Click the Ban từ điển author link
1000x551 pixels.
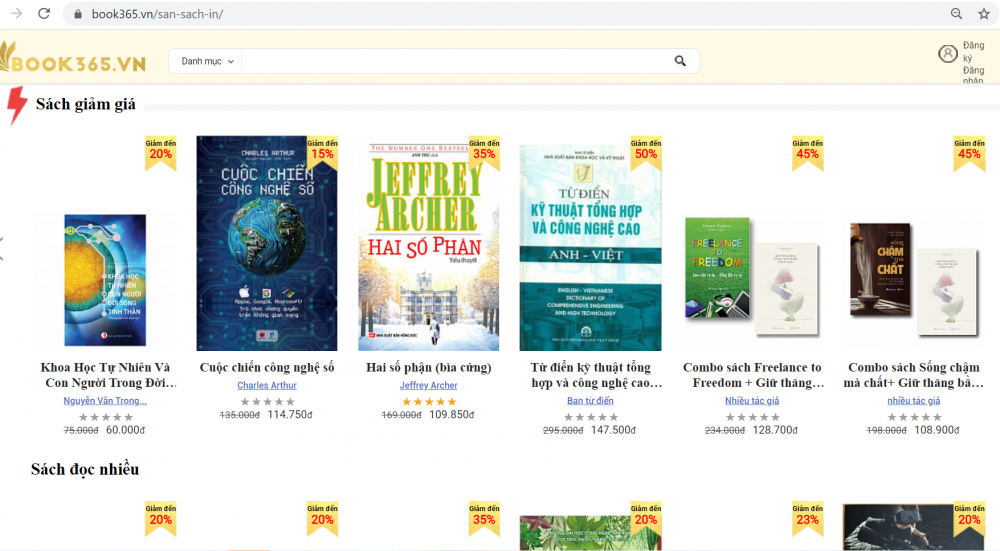pos(590,401)
